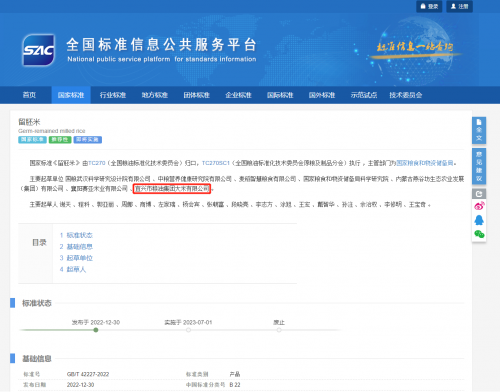Open the 团体标准 tab
Viewport: 500px width, 392px height.
(x=196, y=95)
